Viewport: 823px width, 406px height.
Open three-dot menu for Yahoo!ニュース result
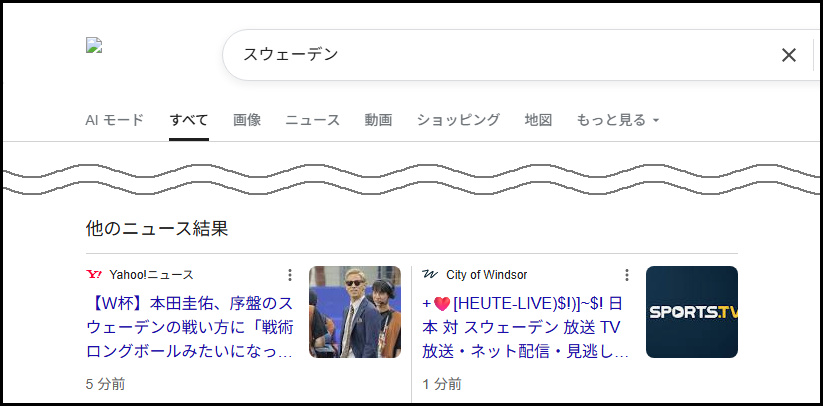point(290,275)
